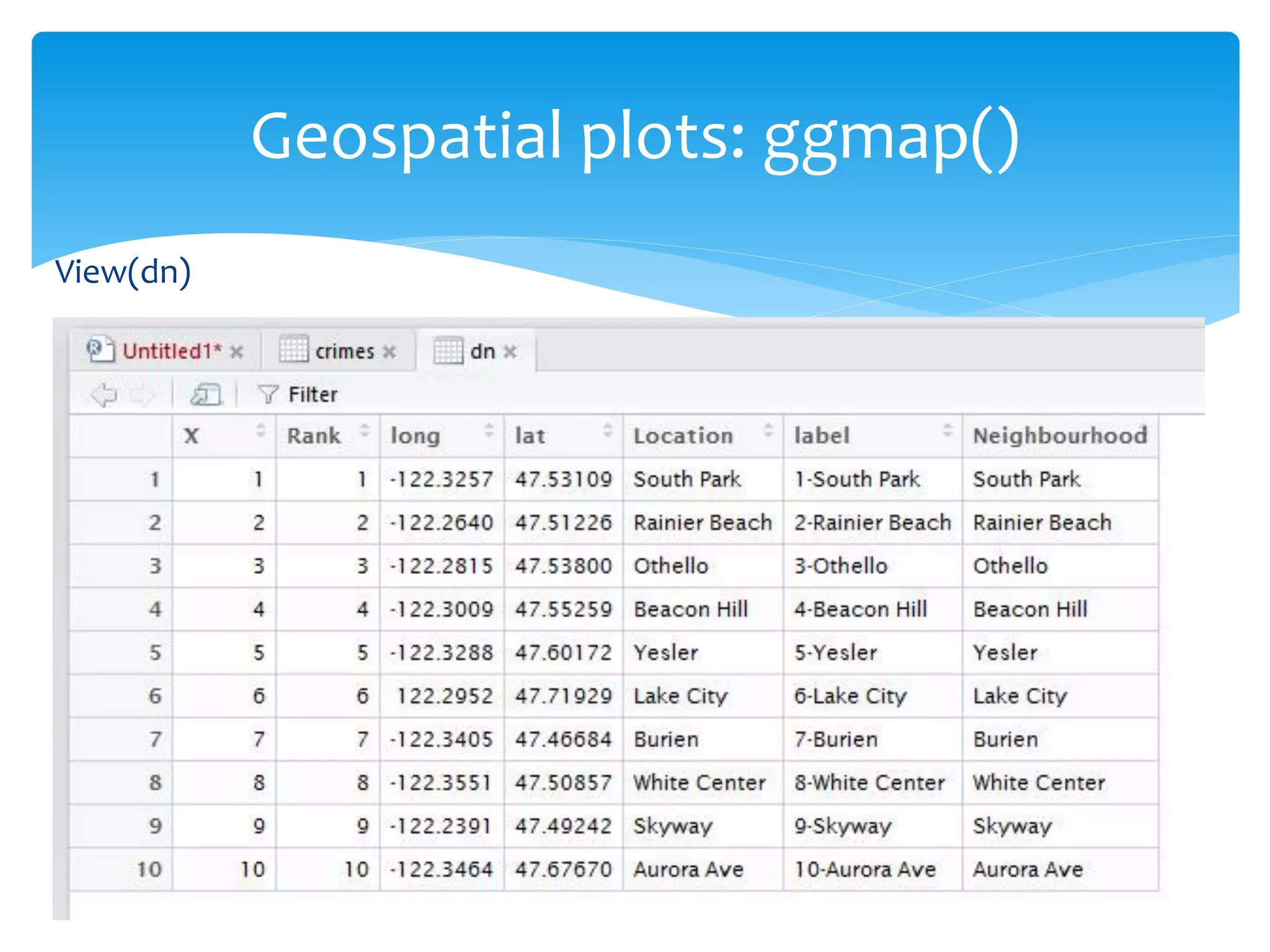This screenshot has height=952, width=1270.
Task: Sort by the X column arrows
Action: point(261,430)
